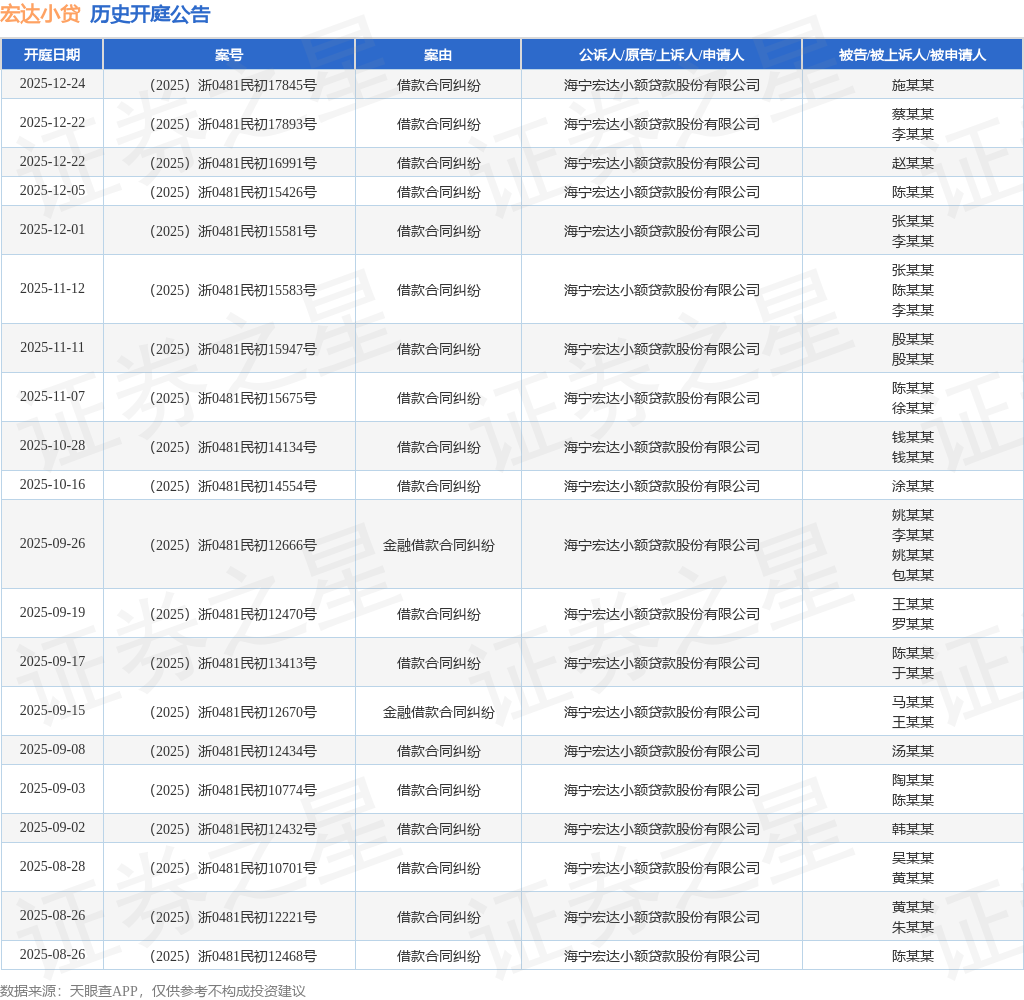This screenshot has width=1024, height=1000.
Task: Select date cell 2025-09-15
Action: 52,711
